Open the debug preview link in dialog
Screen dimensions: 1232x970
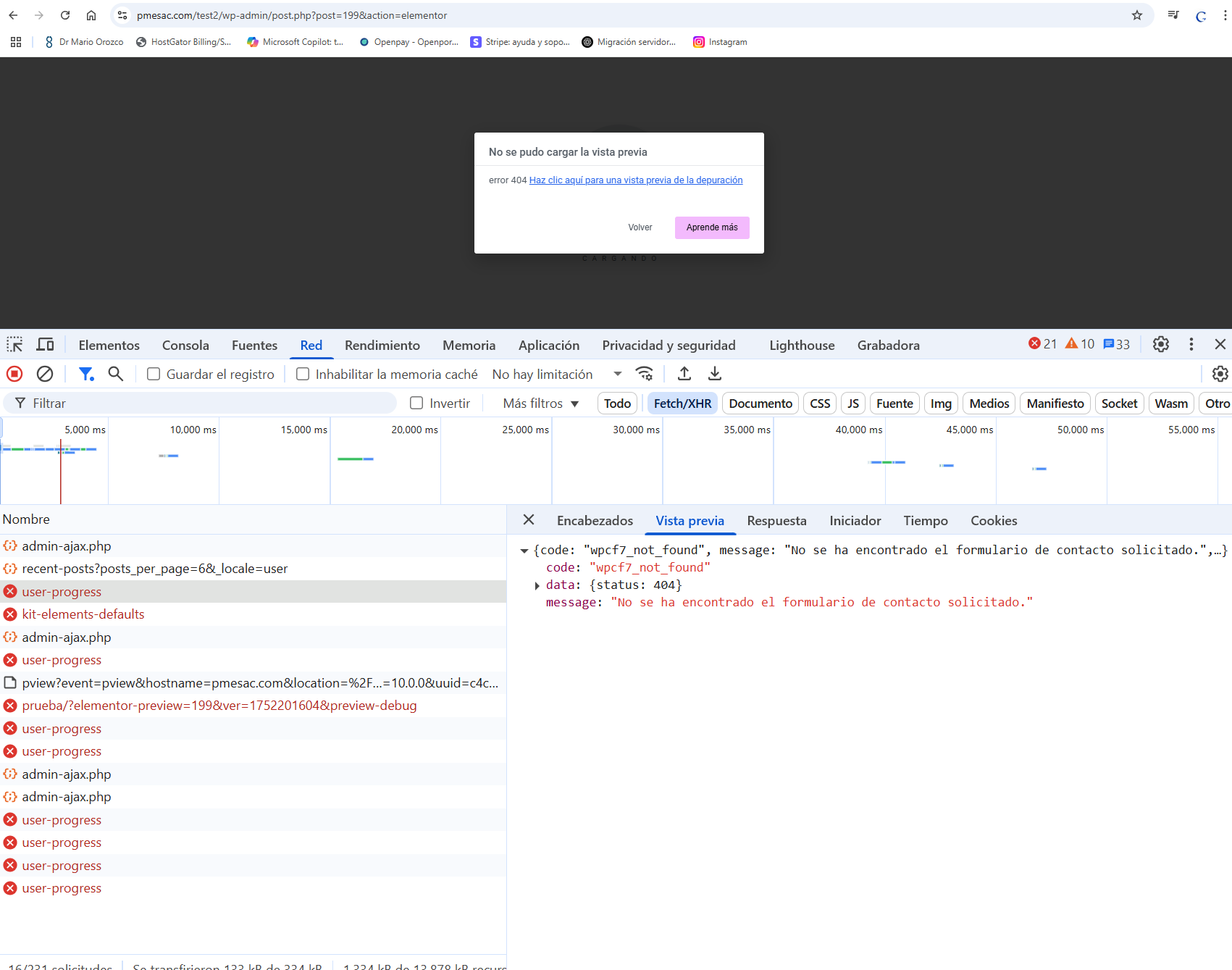[x=635, y=180]
